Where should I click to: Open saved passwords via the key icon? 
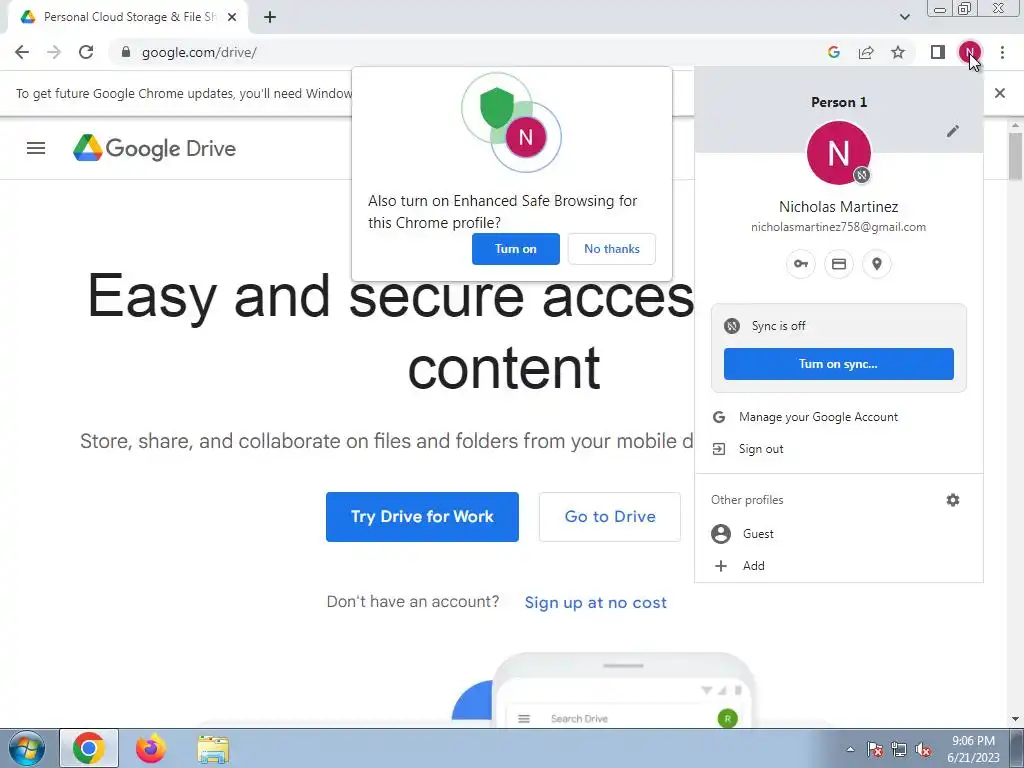[x=801, y=264]
